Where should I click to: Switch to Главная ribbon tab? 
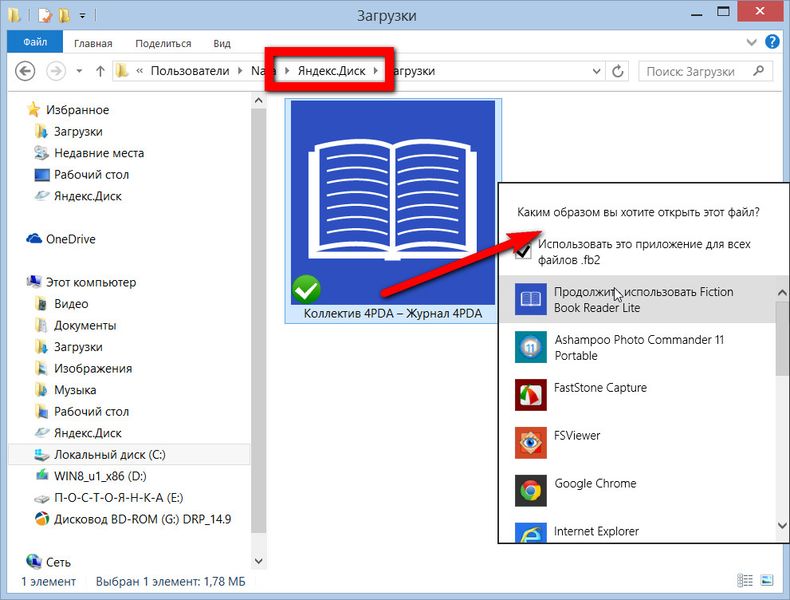[93, 43]
